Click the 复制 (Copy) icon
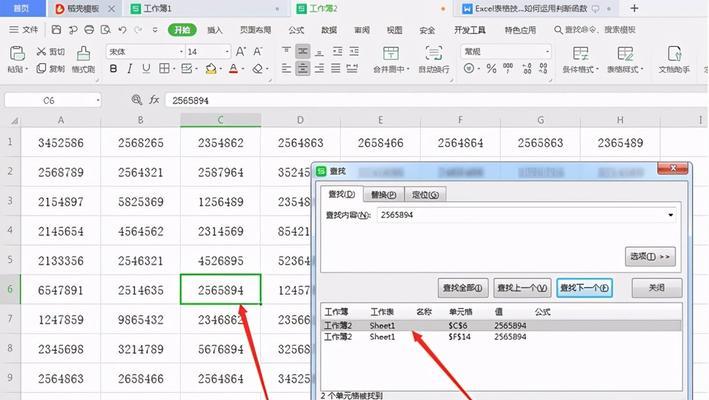The width and height of the screenshot is (709, 400). click(41, 68)
